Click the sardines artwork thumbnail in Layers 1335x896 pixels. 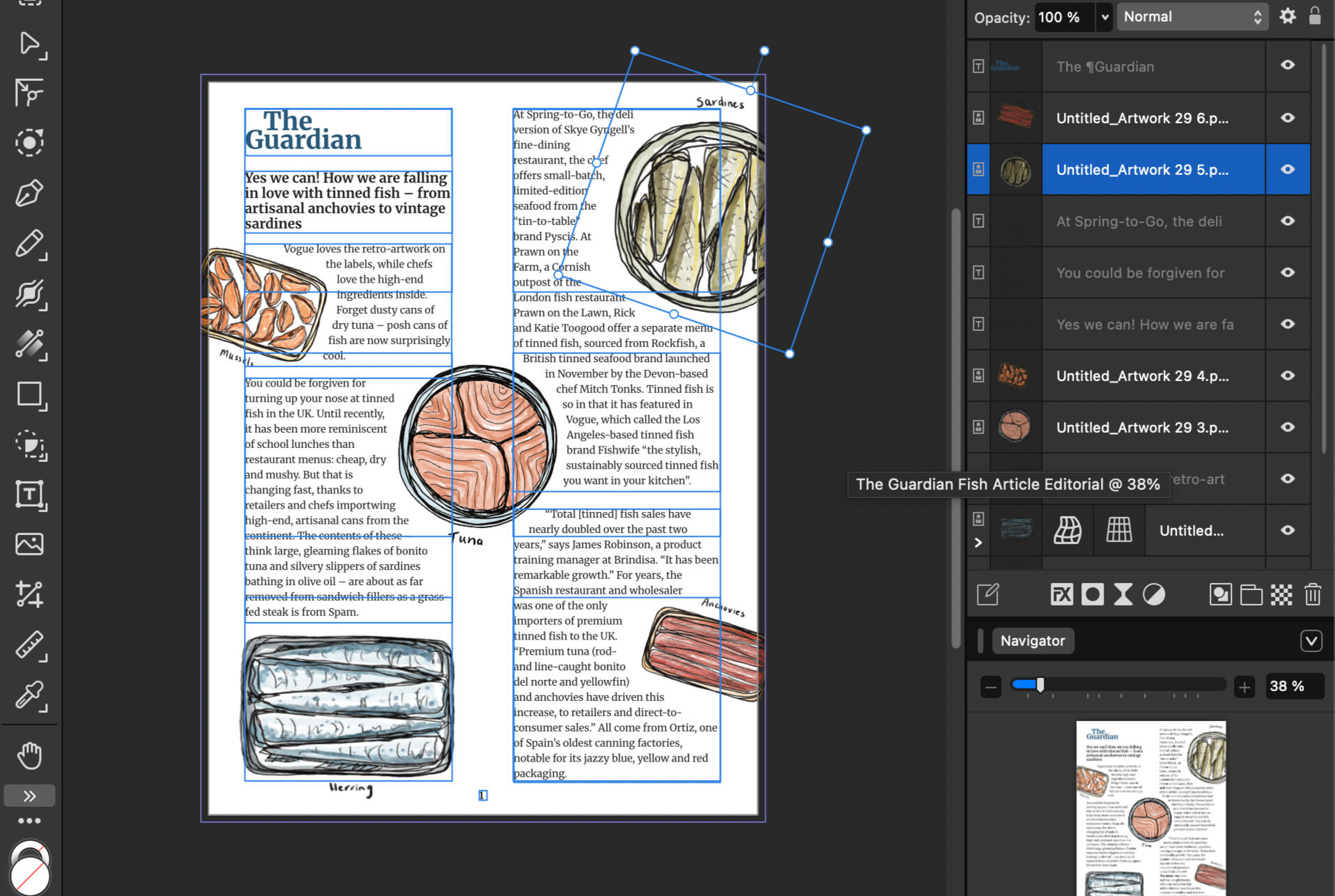click(1016, 170)
